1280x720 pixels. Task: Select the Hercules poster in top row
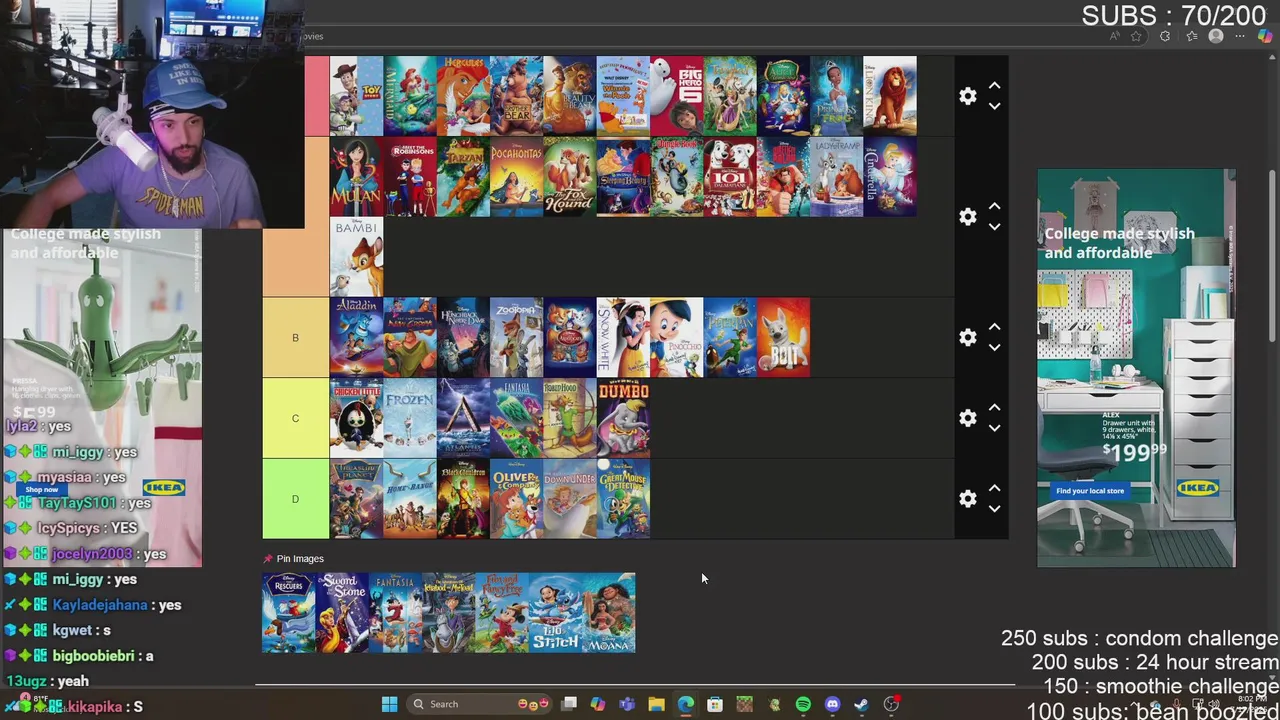pos(463,96)
